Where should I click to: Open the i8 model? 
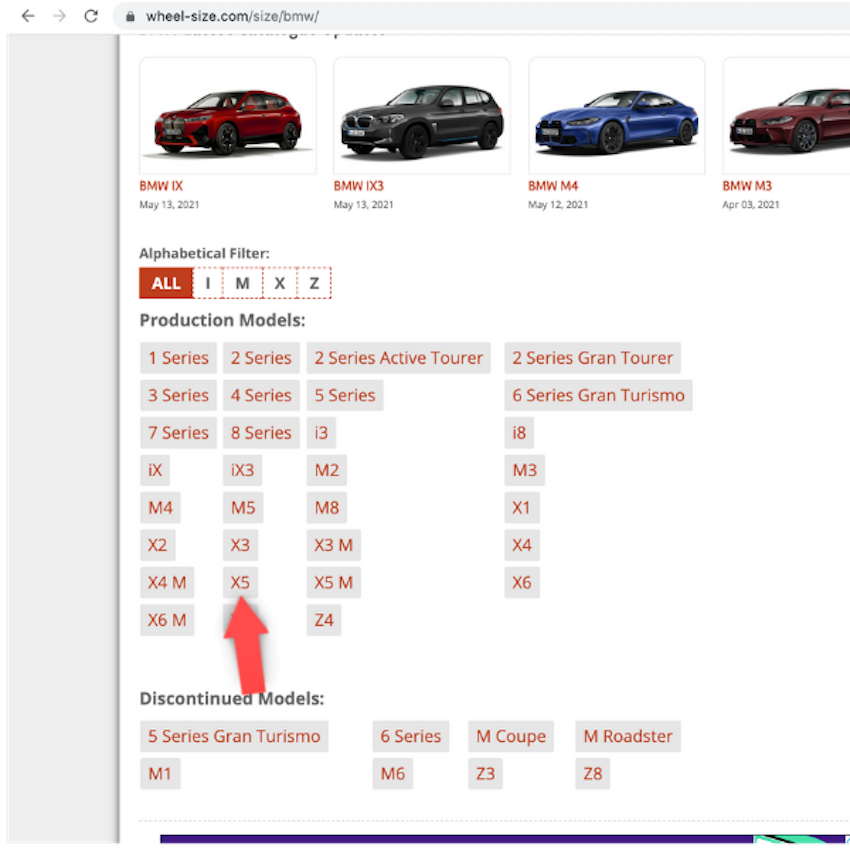(519, 433)
